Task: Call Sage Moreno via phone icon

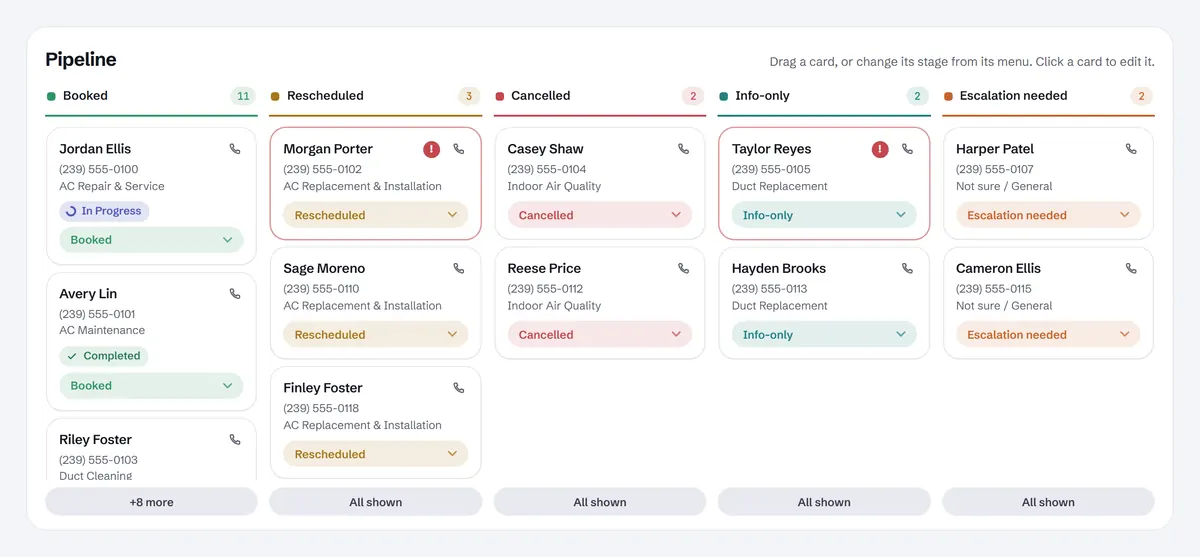Action: pos(459,269)
